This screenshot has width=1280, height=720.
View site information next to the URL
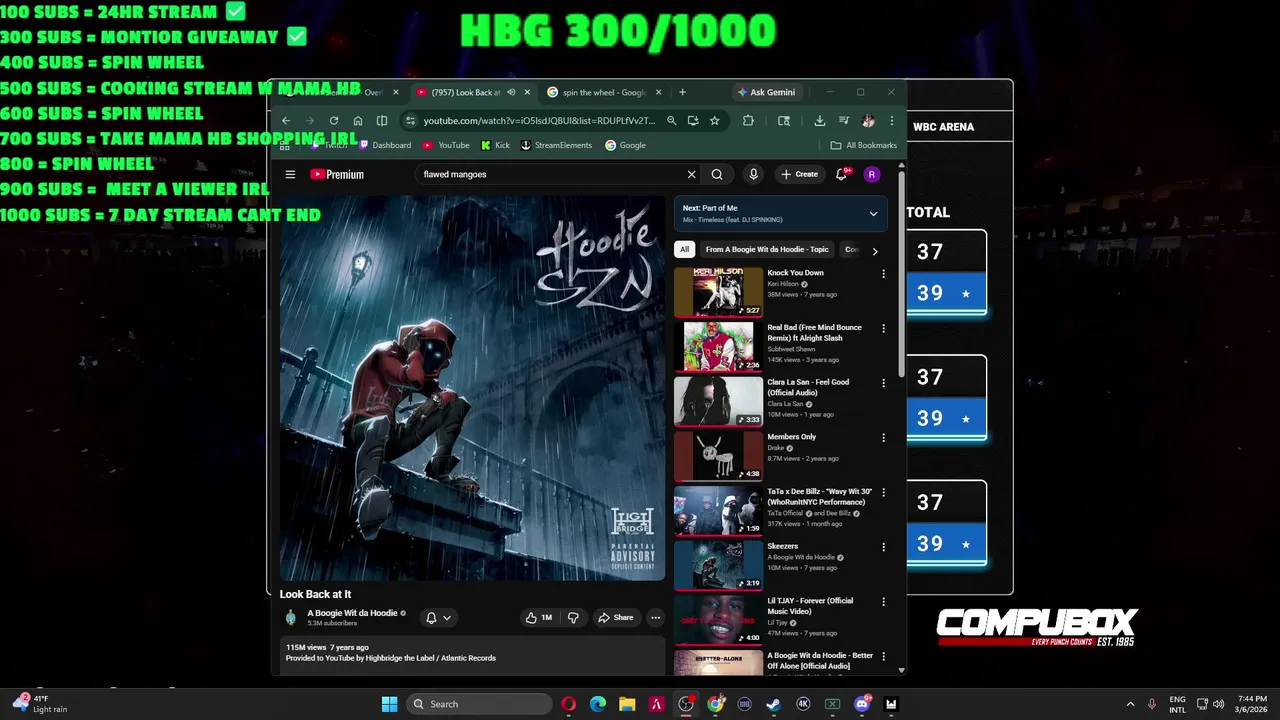(409, 121)
